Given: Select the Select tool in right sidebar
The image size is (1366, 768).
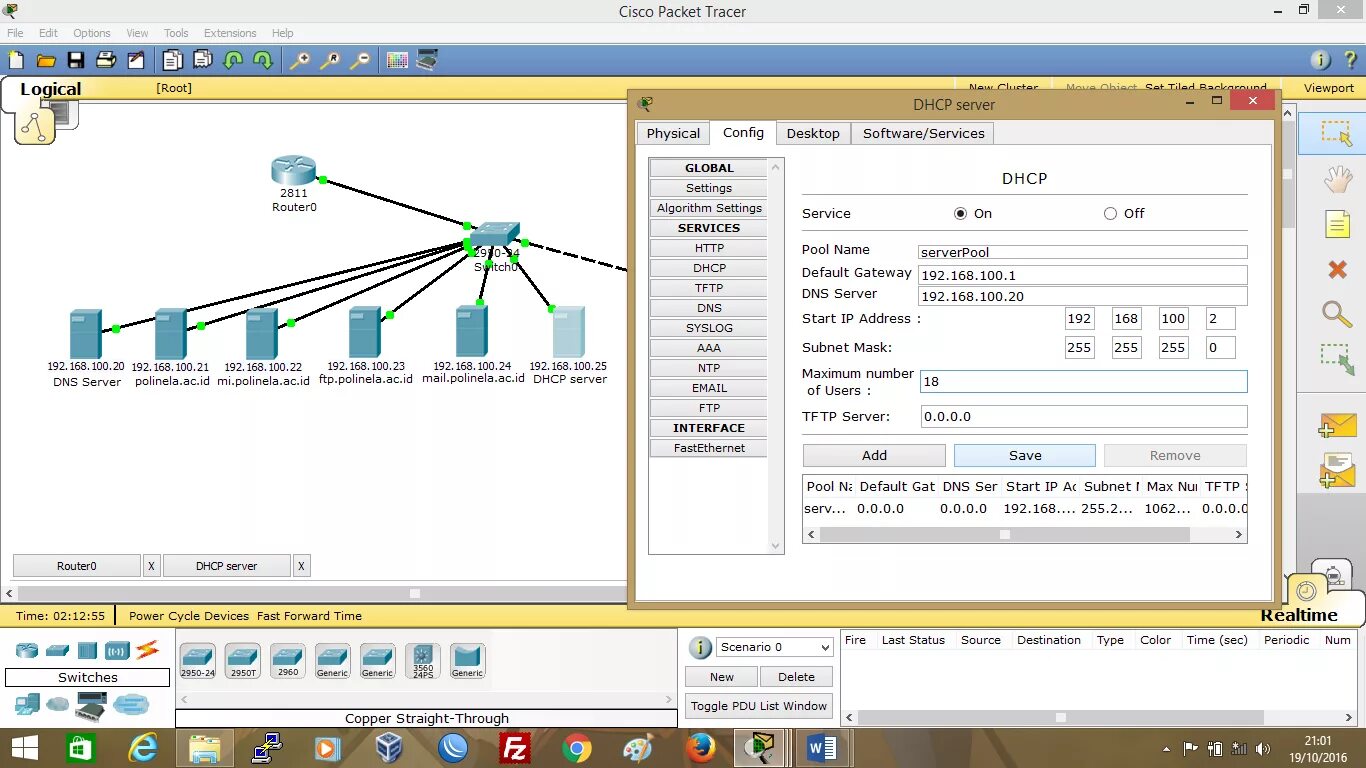Looking at the screenshot, I should click(1336, 134).
